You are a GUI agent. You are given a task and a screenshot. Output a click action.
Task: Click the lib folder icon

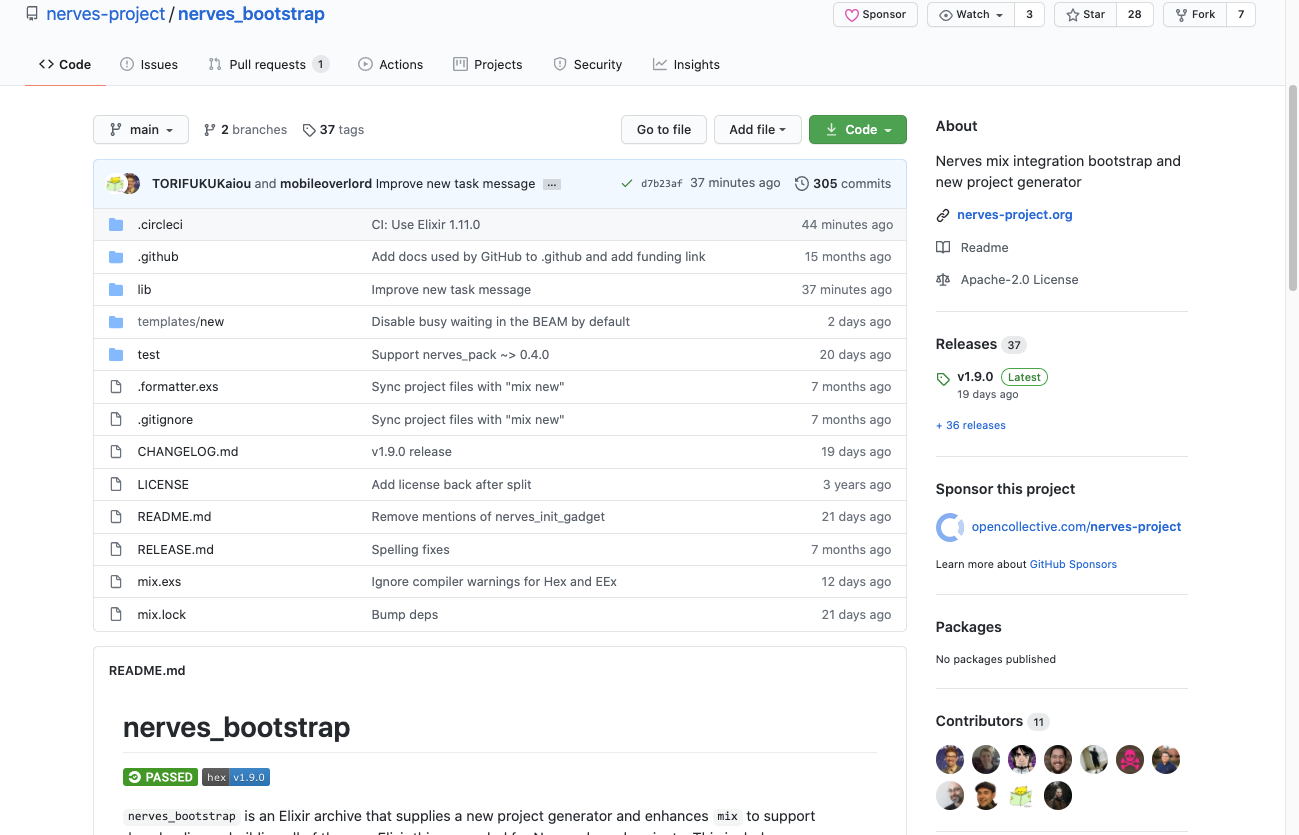click(116, 289)
